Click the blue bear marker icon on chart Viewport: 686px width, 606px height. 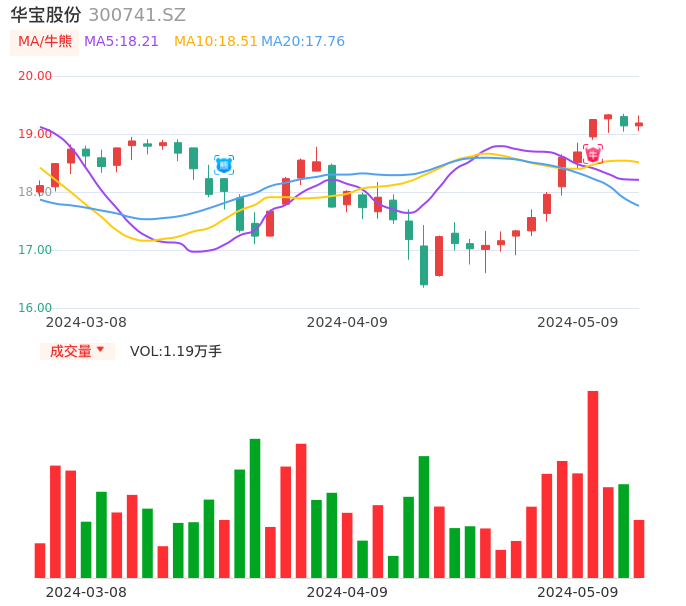pos(224,165)
